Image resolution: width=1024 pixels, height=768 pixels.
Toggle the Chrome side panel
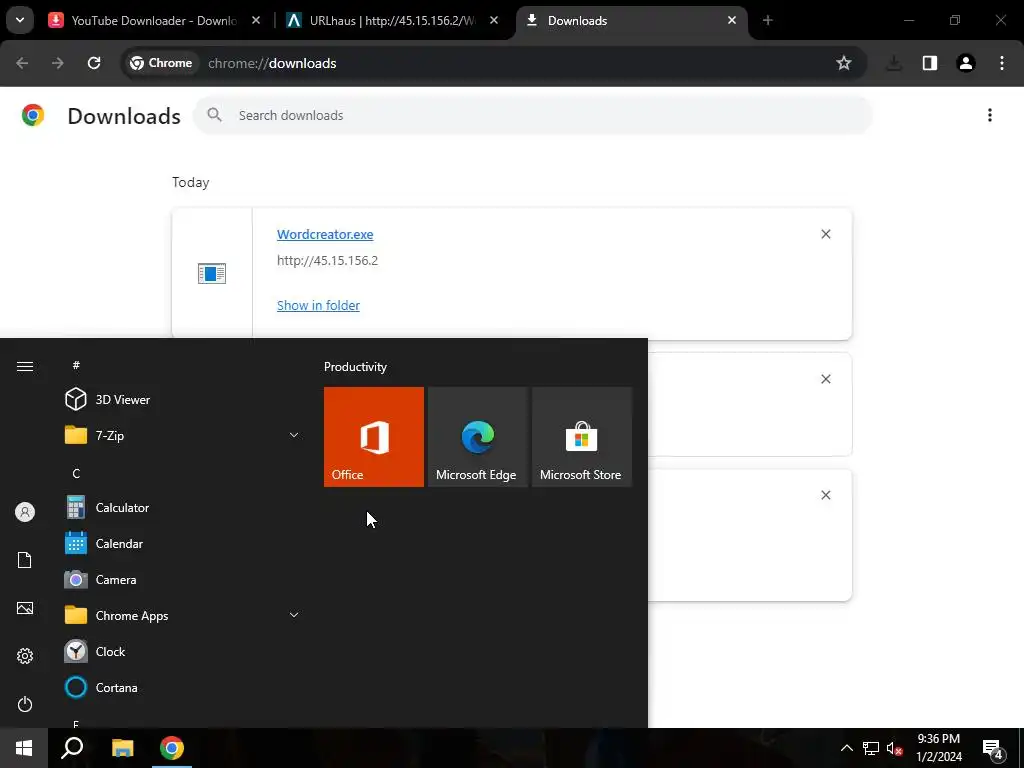(930, 63)
